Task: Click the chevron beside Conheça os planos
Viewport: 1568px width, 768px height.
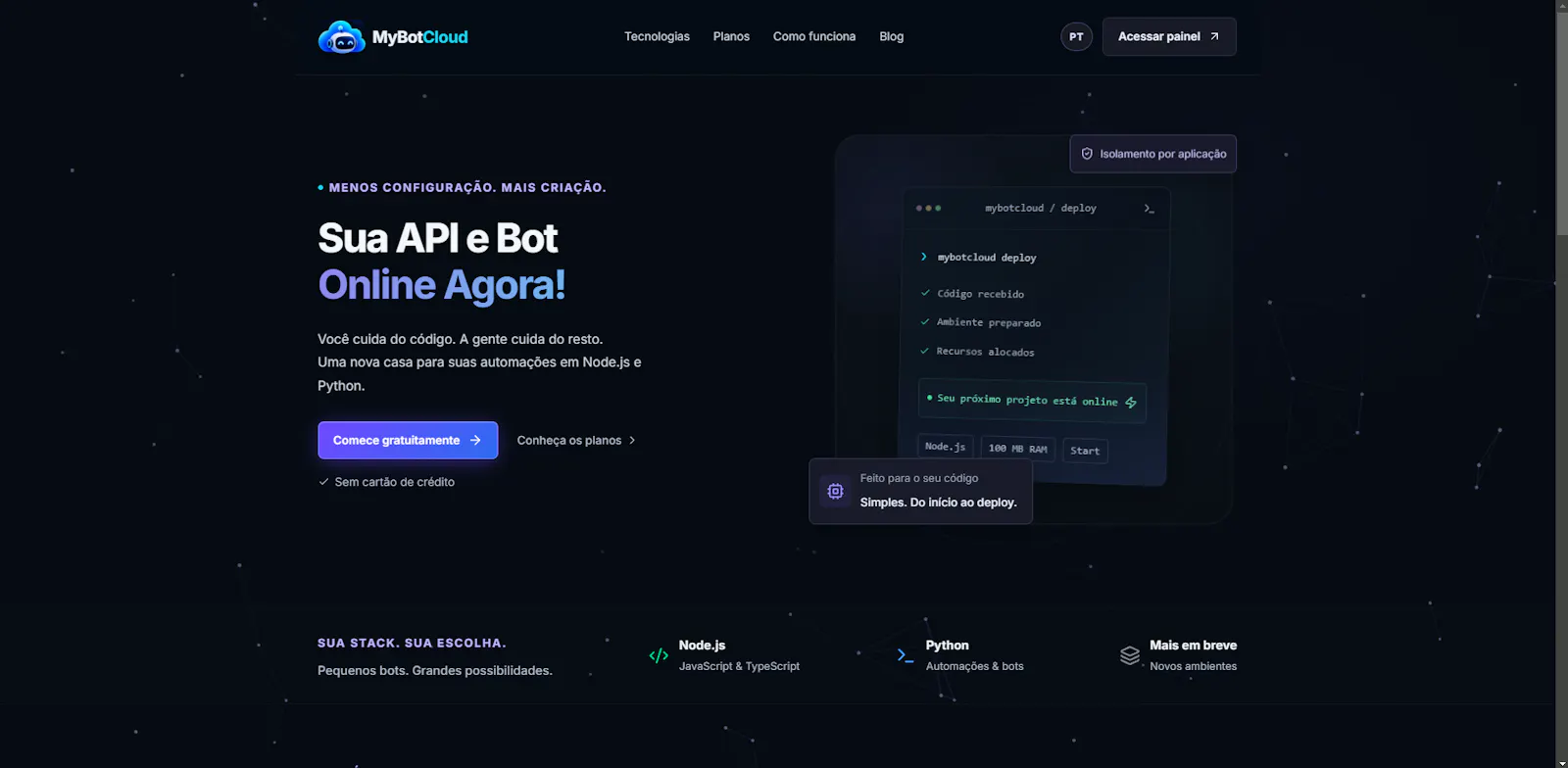Action: [632, 440]
